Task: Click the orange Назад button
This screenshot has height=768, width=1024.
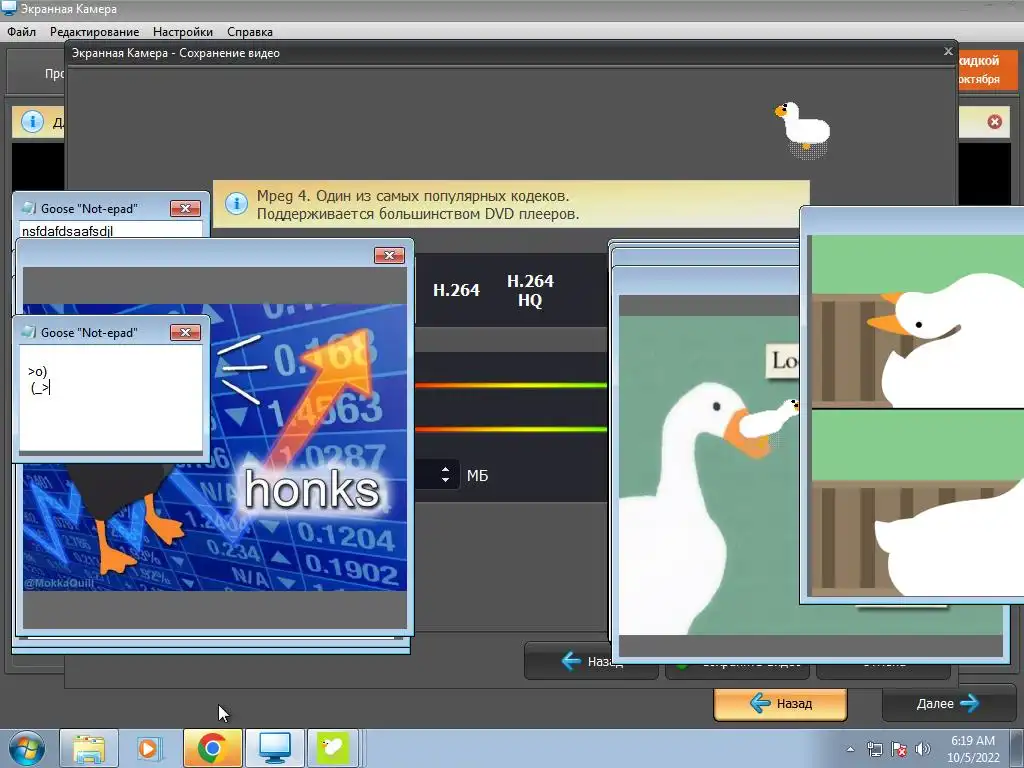Action: click(780, 704)
